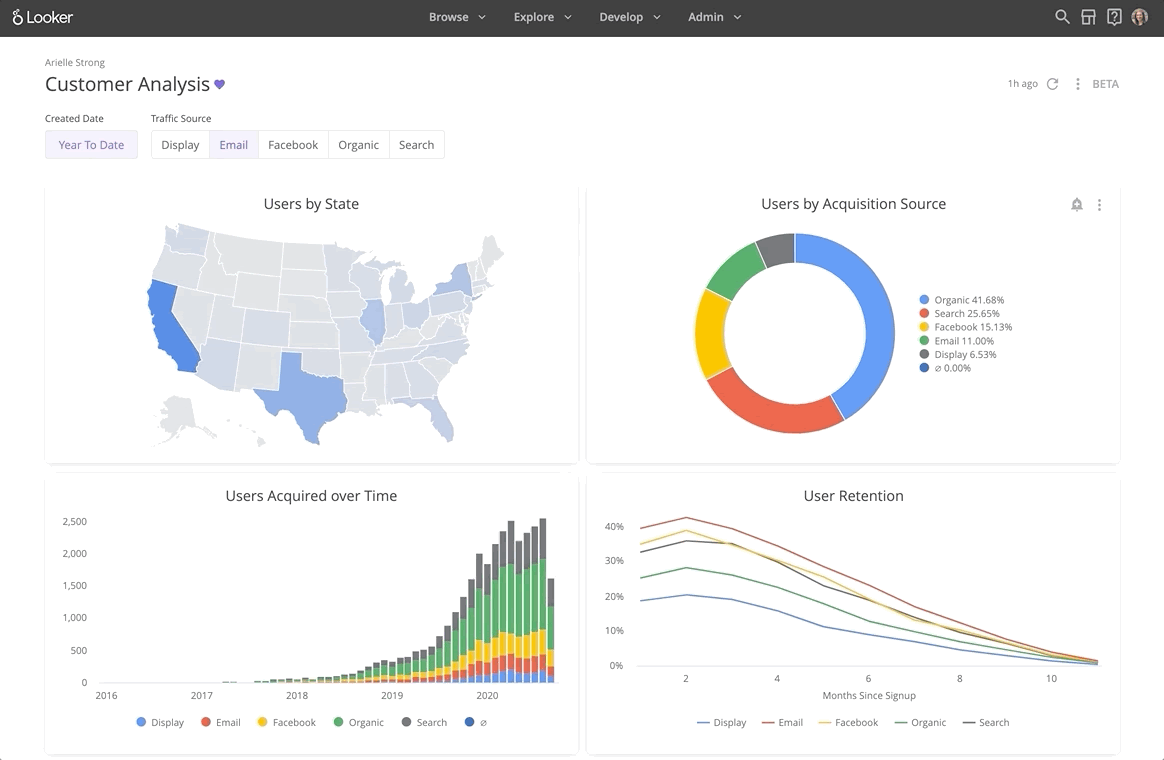
Task: Expand the Explore navigation dropdown
Action: click(x=542, y=17)
